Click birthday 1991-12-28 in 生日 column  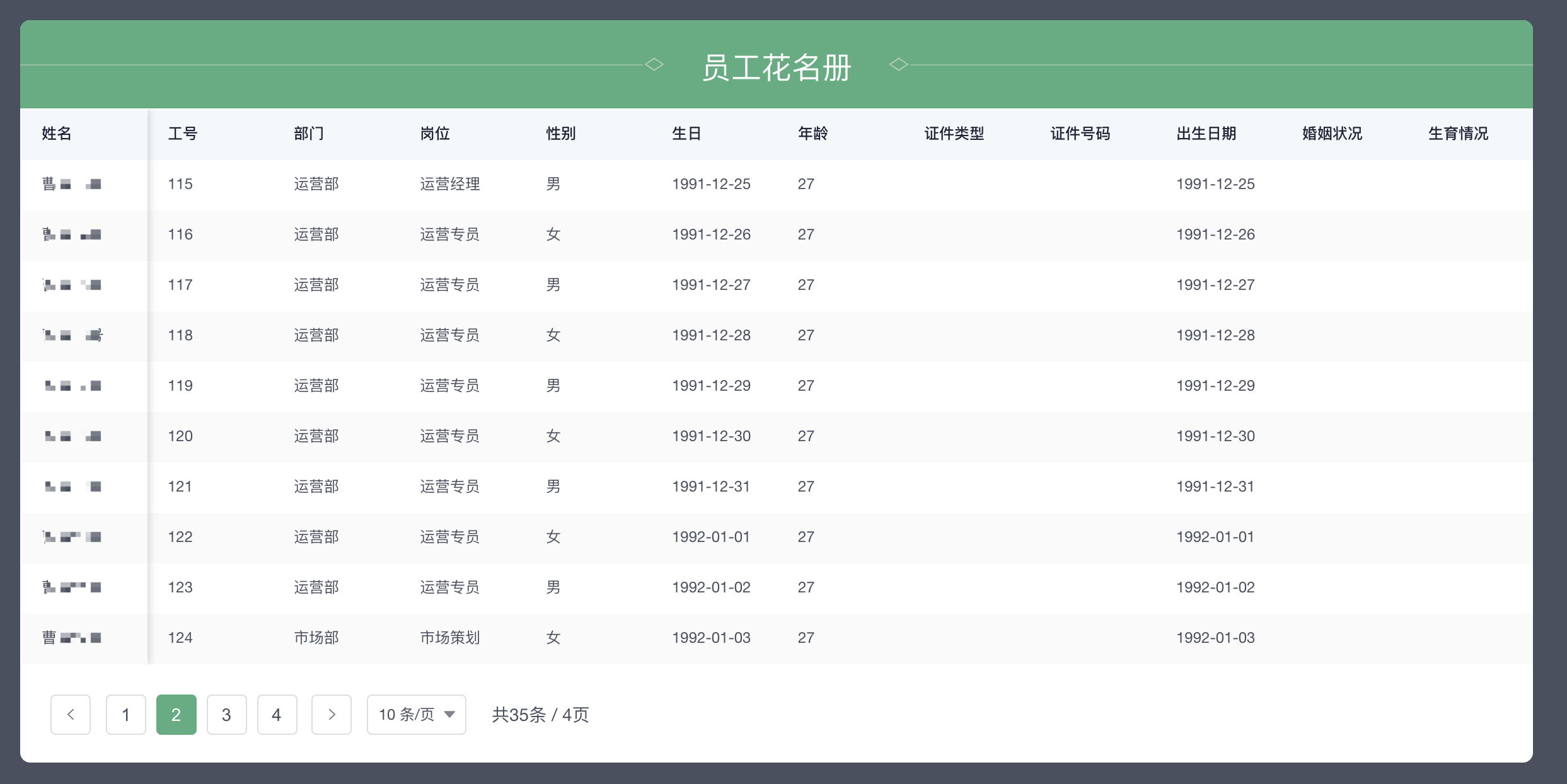(711, 335)
